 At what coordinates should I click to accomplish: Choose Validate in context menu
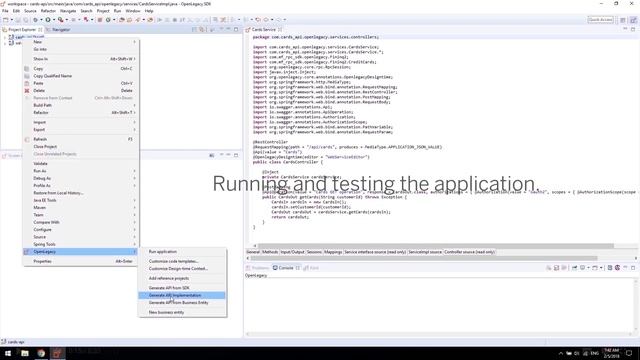[x=80, y=164]
